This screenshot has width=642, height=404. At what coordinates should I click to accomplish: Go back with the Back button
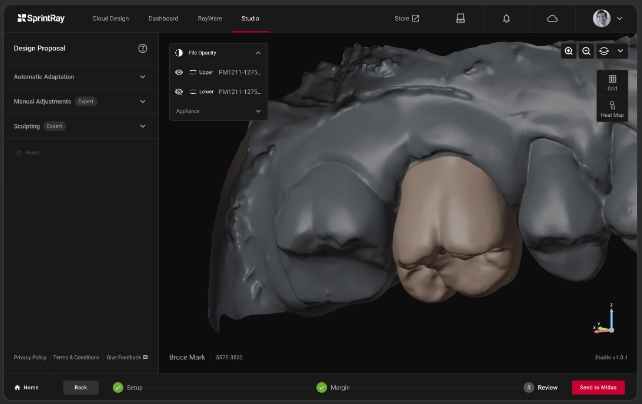coord(81,387)
